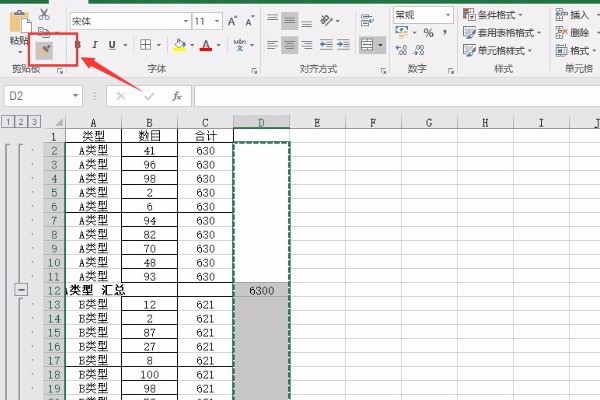The image size is (600, 400).
Task: Click the Format Painter brush icon
Action: pyautogui.click(x=44, y=47)
